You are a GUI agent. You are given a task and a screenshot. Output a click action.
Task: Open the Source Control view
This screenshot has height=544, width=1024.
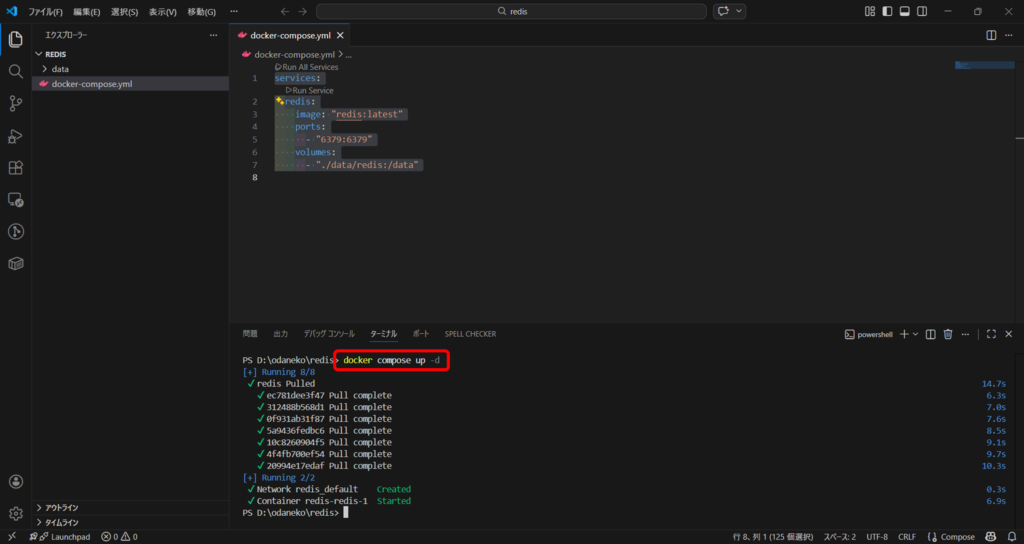16,104
